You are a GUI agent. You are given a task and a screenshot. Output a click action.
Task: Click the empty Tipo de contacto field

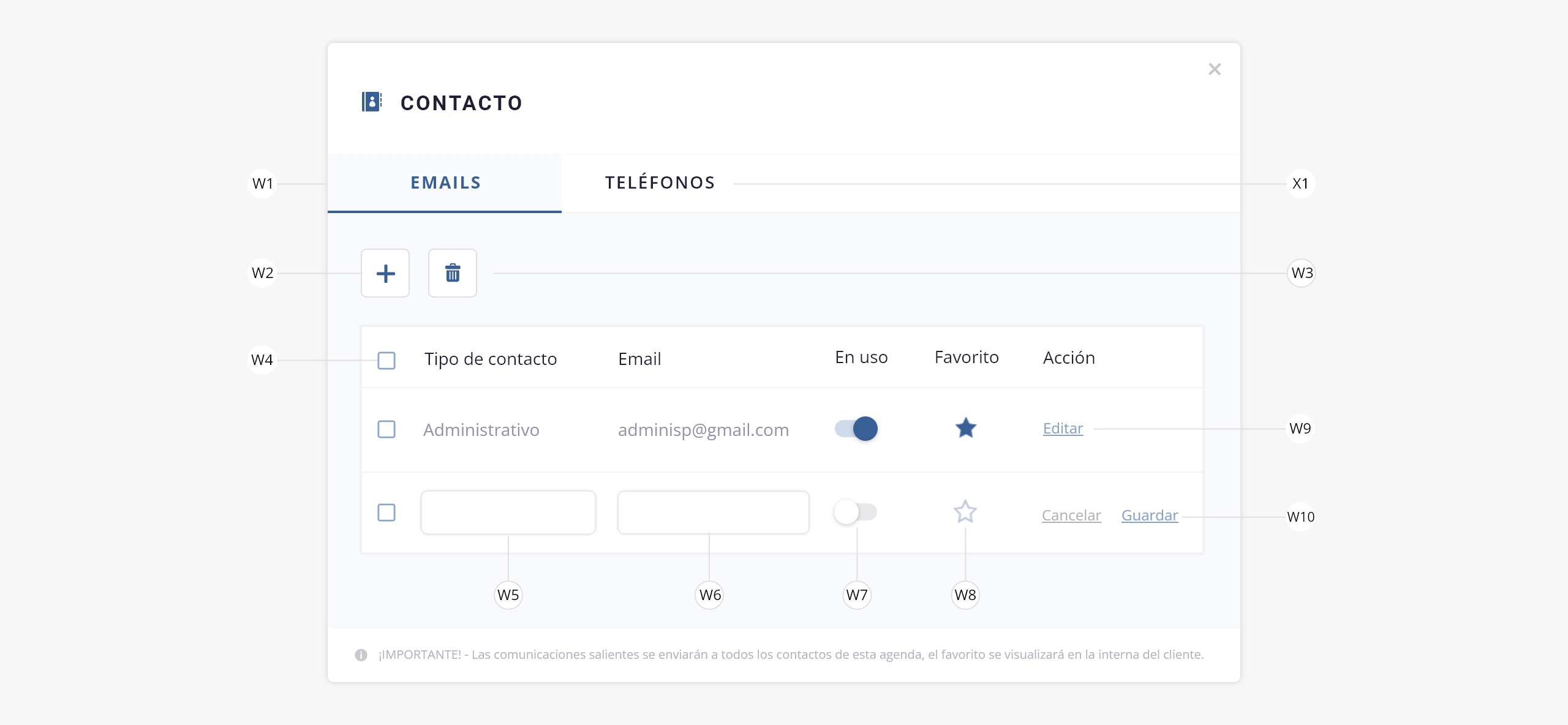(x=508, y=512)
